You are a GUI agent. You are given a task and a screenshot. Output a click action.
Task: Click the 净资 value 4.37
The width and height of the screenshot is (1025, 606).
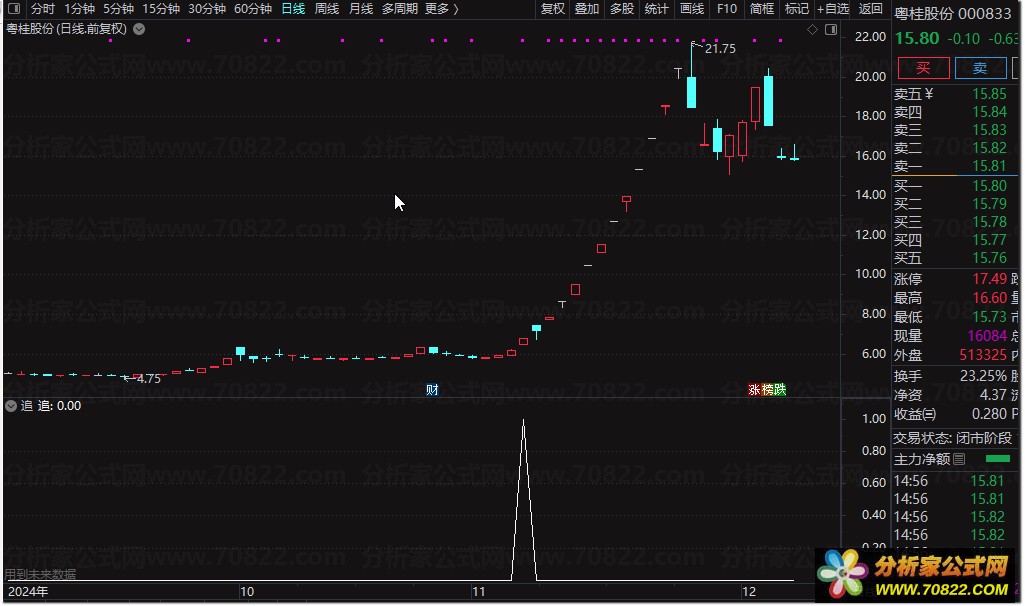(993, 395)
